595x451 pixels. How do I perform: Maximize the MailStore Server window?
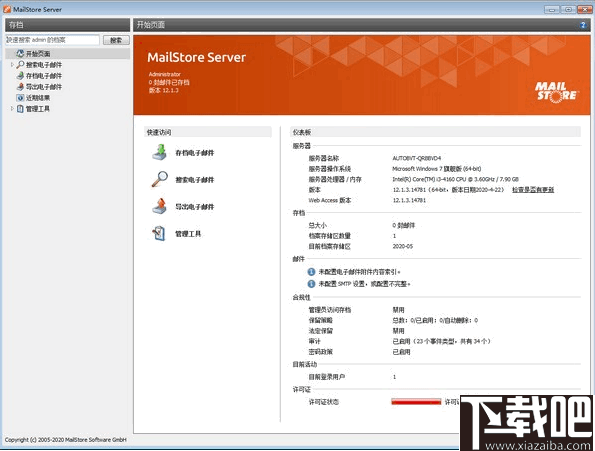568,9
